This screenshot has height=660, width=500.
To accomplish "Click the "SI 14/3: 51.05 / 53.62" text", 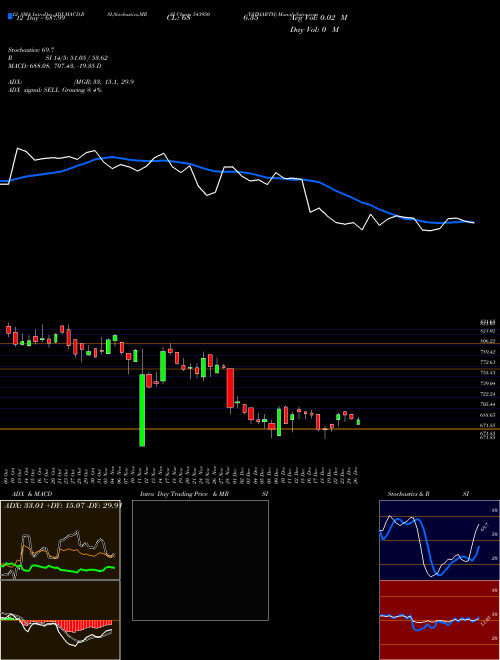I will 77,60.
